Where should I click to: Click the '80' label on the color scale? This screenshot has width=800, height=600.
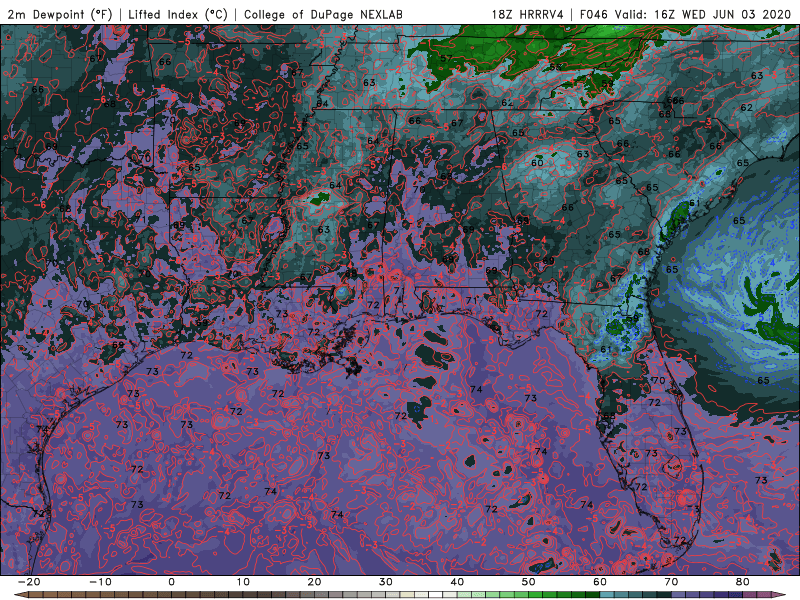[x=743, y=582]
